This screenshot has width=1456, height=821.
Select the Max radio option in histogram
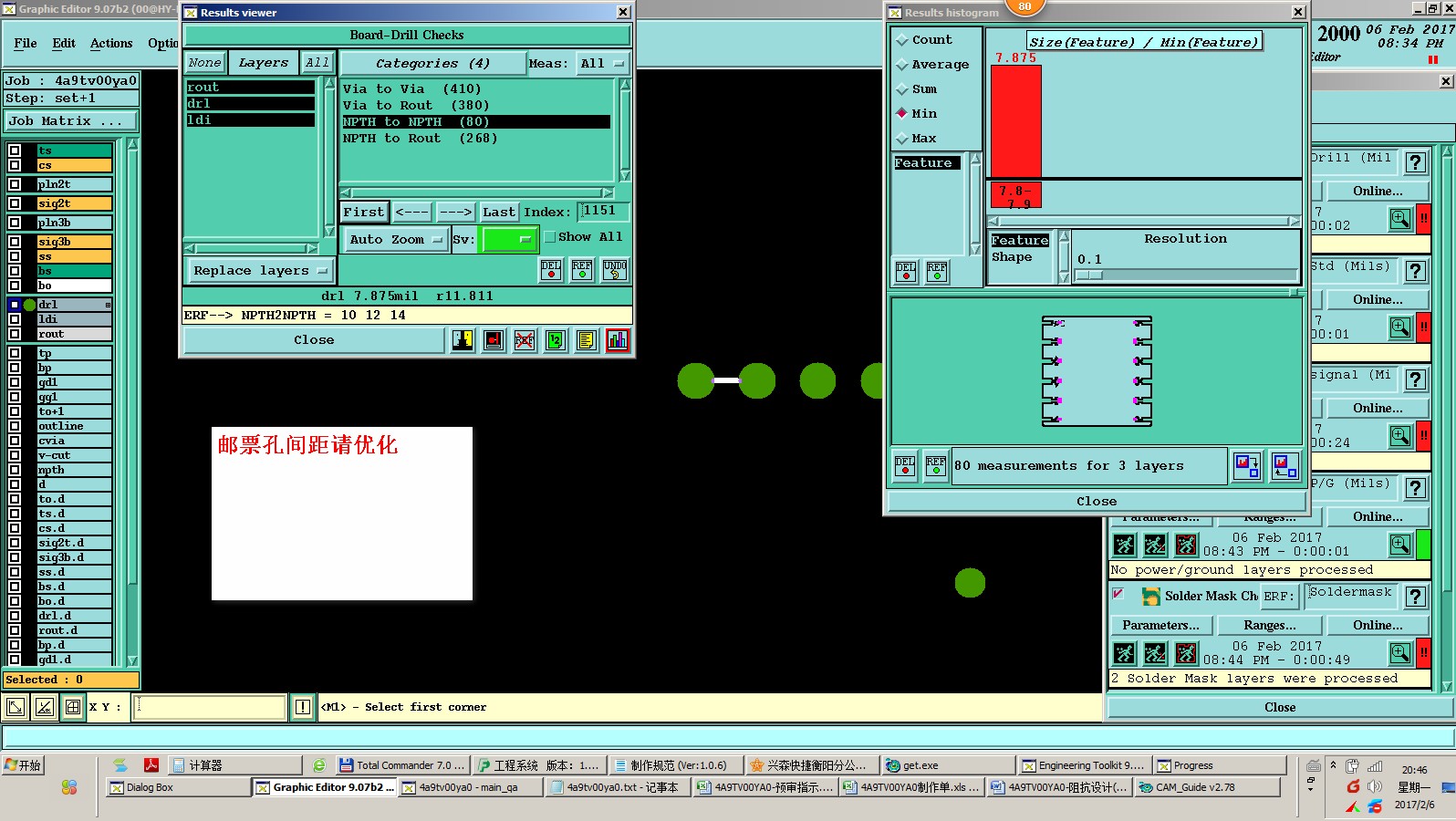click(902, 139)
